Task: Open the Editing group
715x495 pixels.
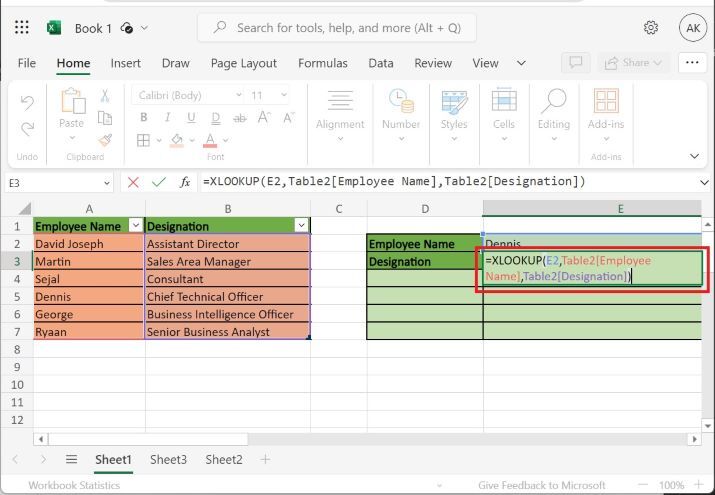Action: [554, 115]
